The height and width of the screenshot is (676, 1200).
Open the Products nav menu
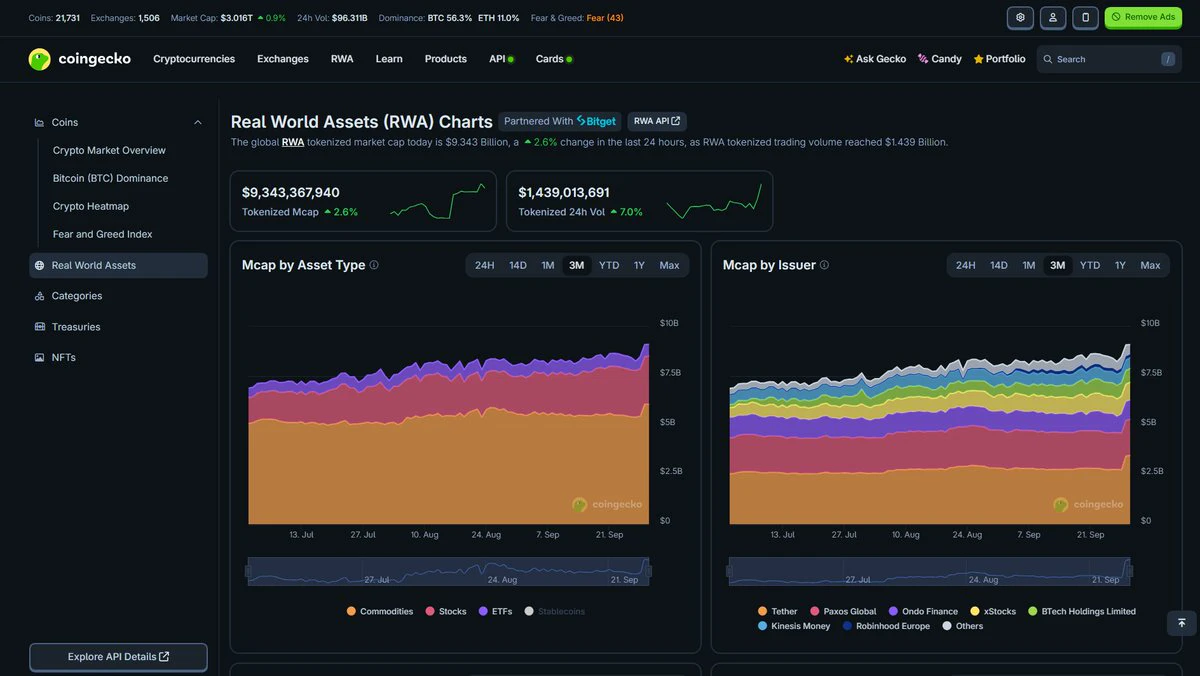tap(446, 59)
